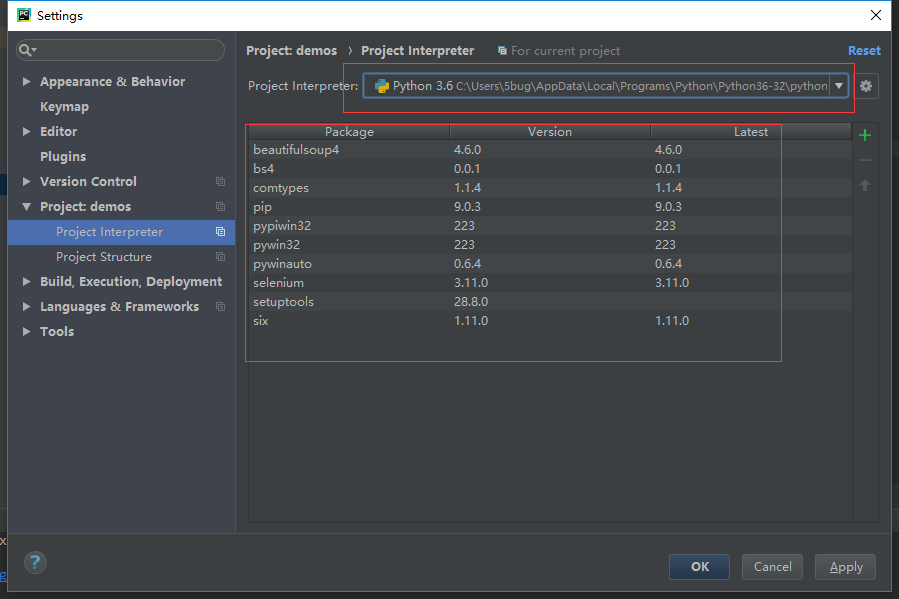Image resolution: width=899 pixels, height=599 pixels.
Task: Click the copy icon next to Project Interpreter
Action: (220, 232)
